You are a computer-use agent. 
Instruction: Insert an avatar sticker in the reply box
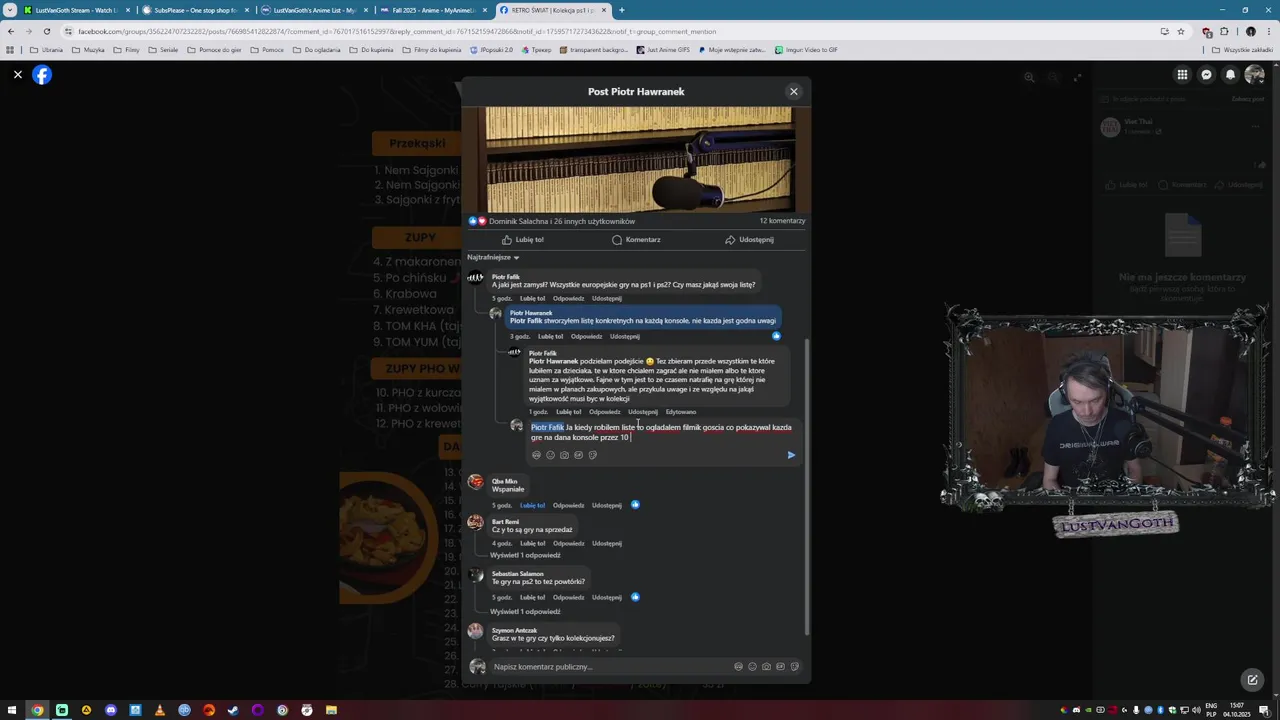point(536,455)
